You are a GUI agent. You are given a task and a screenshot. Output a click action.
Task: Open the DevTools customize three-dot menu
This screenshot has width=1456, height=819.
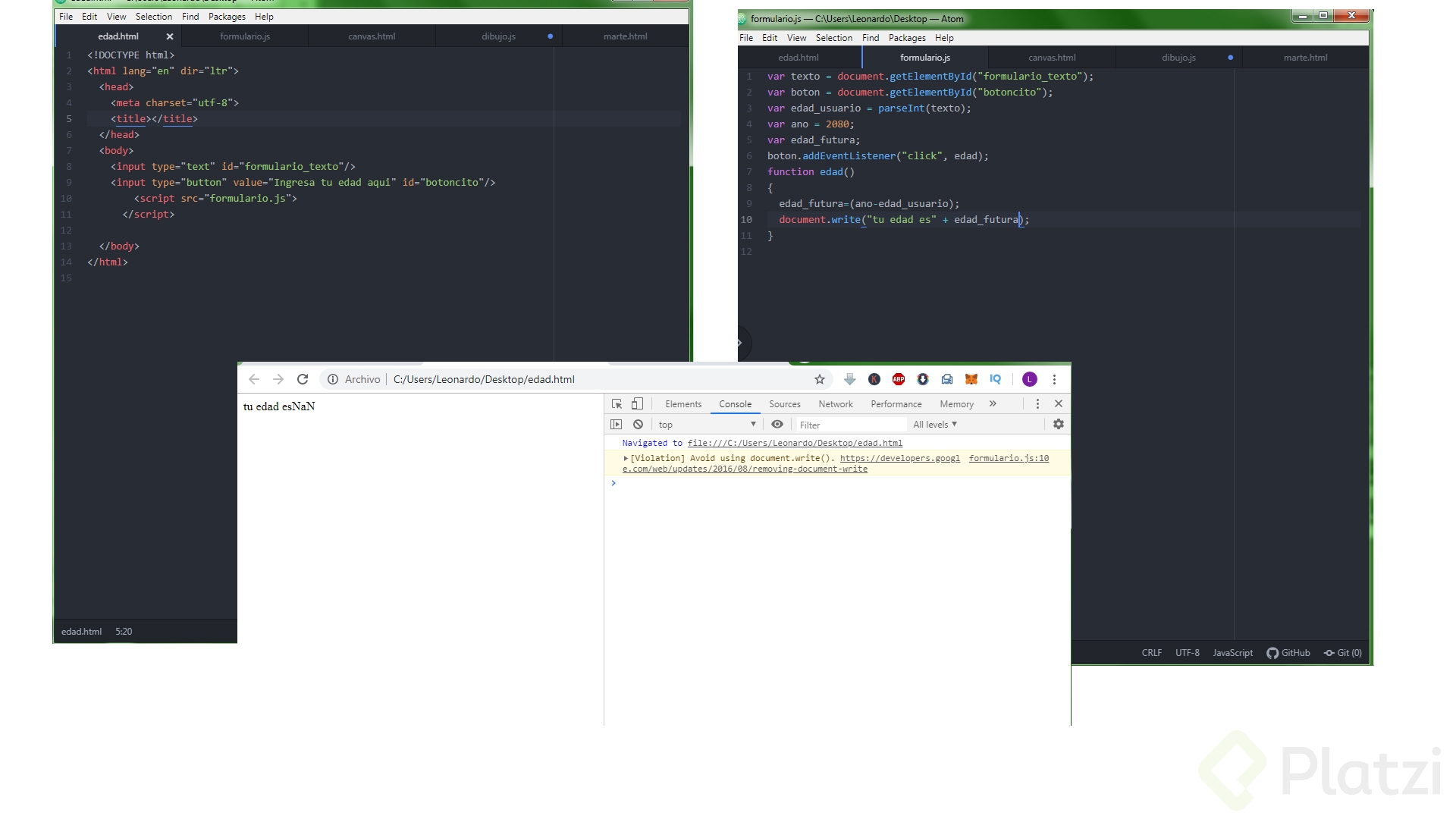click(x=1037, y=404)
